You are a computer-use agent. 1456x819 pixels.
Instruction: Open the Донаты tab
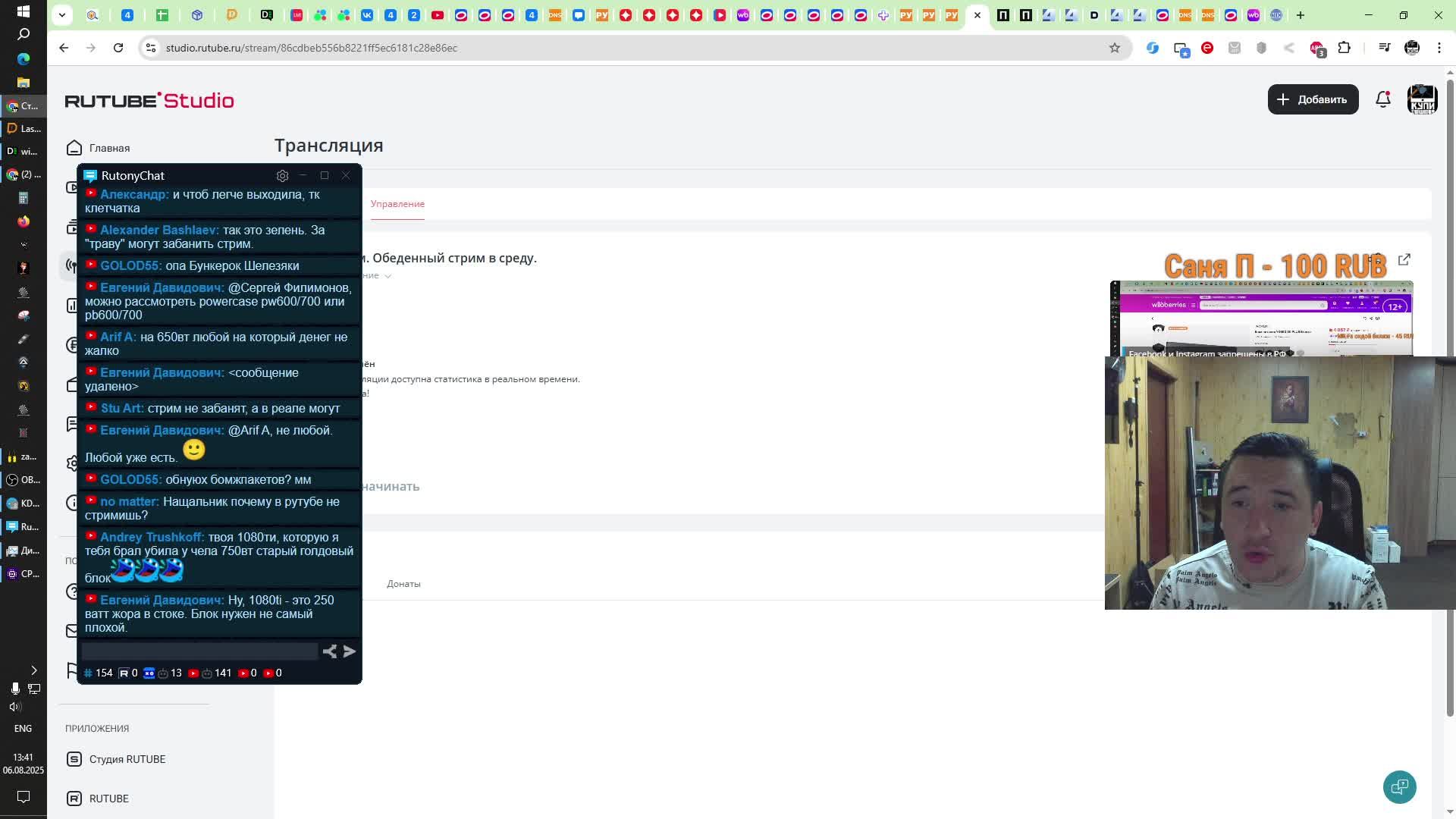point(403,584)
